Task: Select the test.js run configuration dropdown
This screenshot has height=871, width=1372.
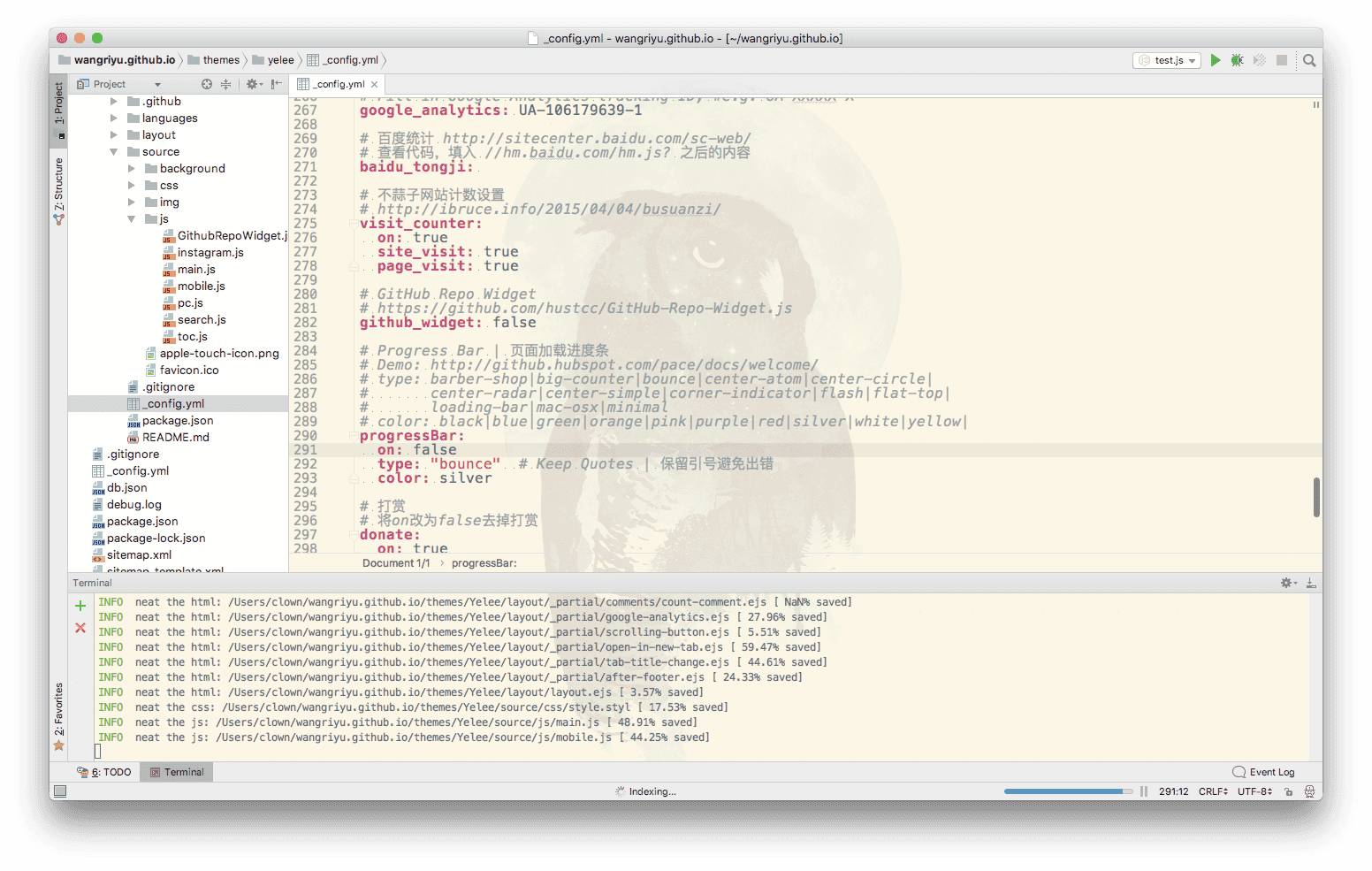Action: click(1167, 60)
